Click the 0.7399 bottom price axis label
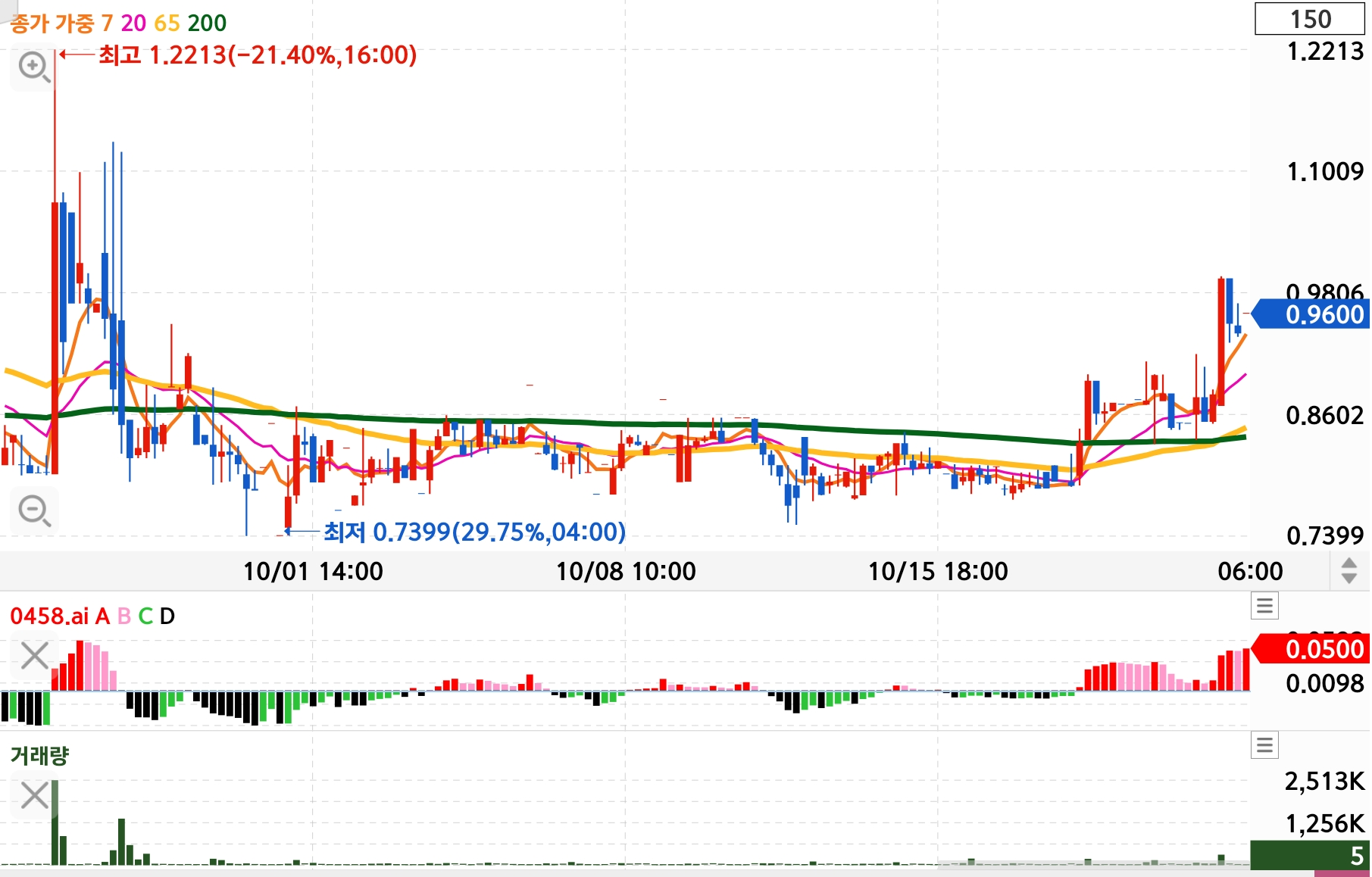This screenshot has height=877, width=1372. pos(1325,536)
